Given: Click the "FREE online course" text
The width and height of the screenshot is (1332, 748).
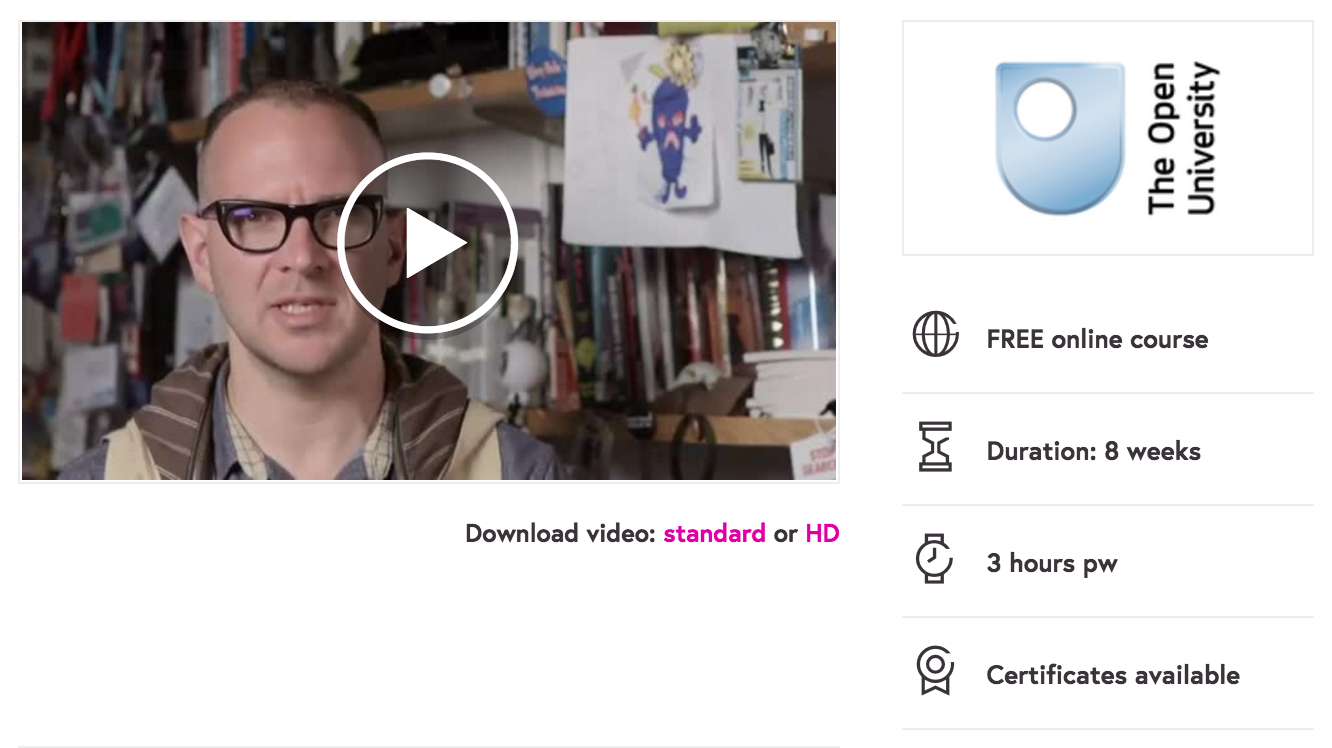Looking at the screenshot, I should pos(1097,340).
